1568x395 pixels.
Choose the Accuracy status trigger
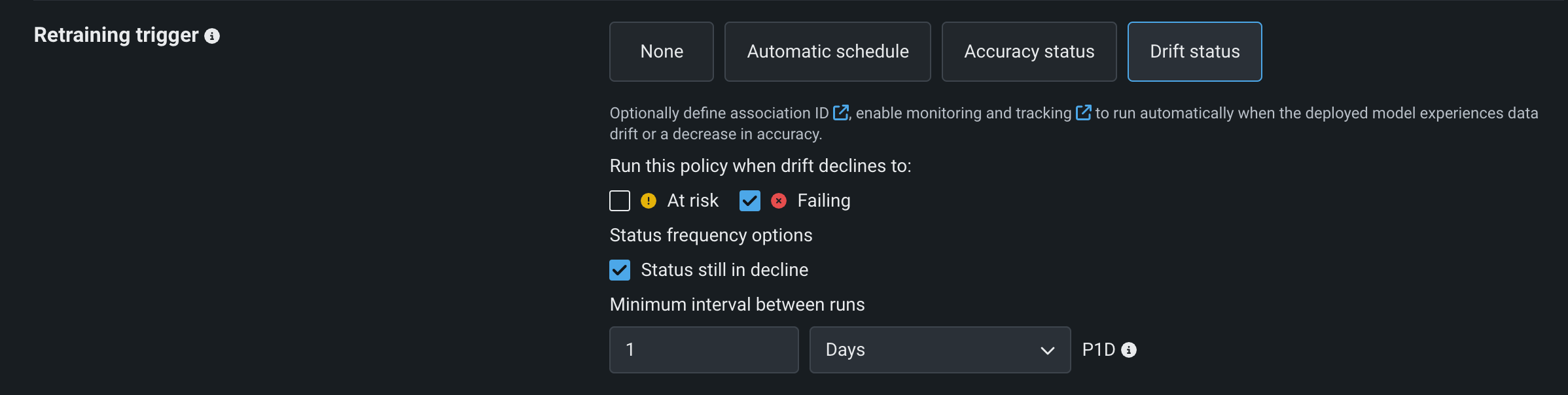(x=1029, y=52)
